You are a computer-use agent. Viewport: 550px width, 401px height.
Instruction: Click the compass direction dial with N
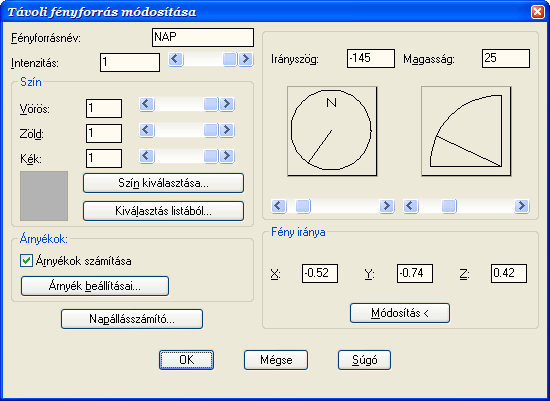click(x=332, y=131)
